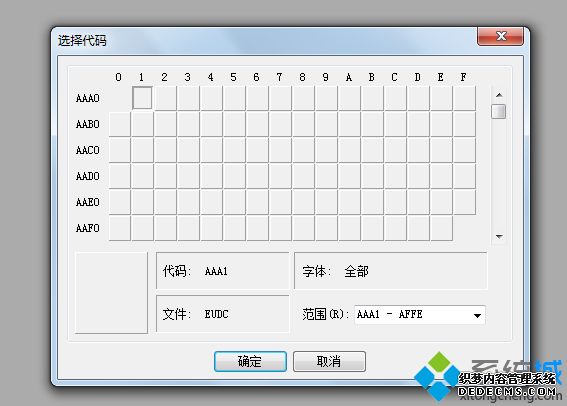The image size is (567, 406).
Task: Select cell in row AAD0 column 3
Action: (x=188, y=176)
